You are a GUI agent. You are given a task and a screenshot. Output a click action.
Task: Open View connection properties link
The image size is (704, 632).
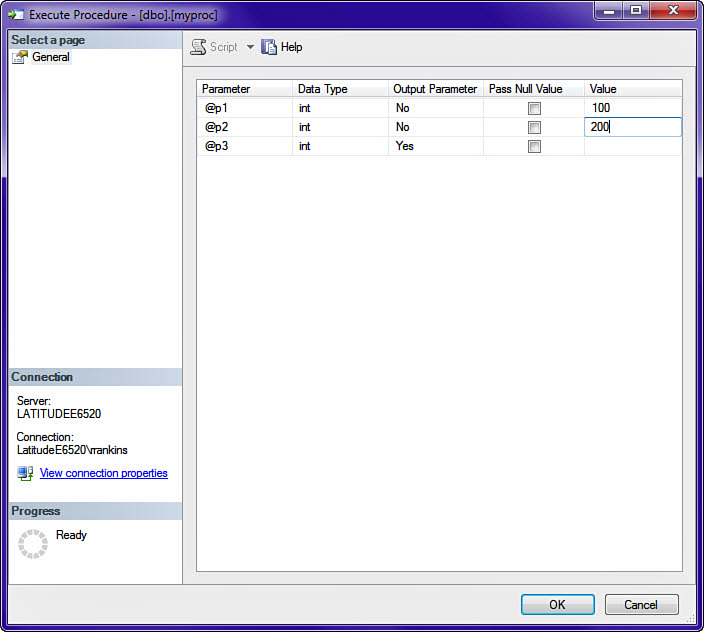[x=103, y=473]
